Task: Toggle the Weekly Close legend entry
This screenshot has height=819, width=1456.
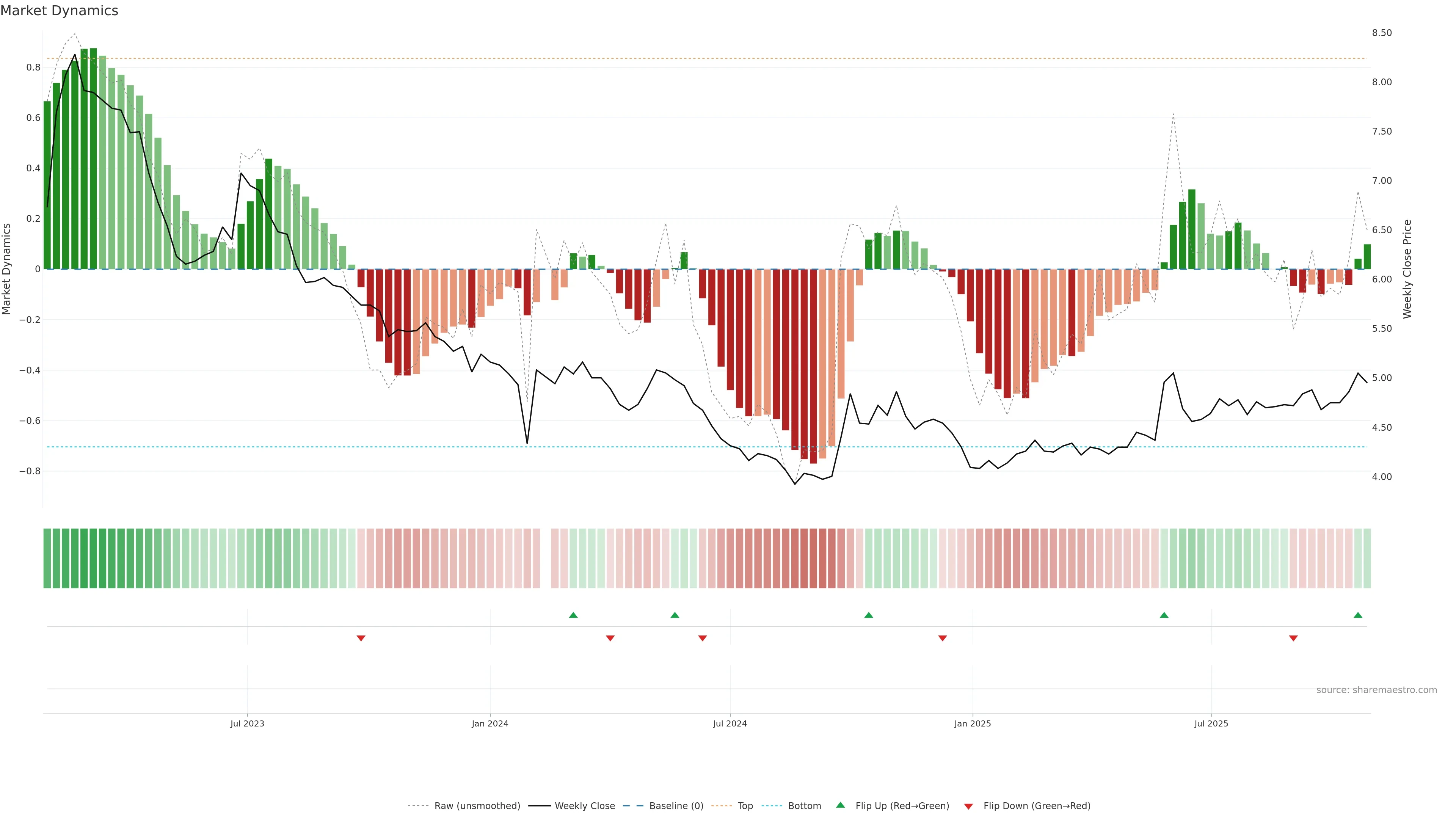Action: point(584,806)
